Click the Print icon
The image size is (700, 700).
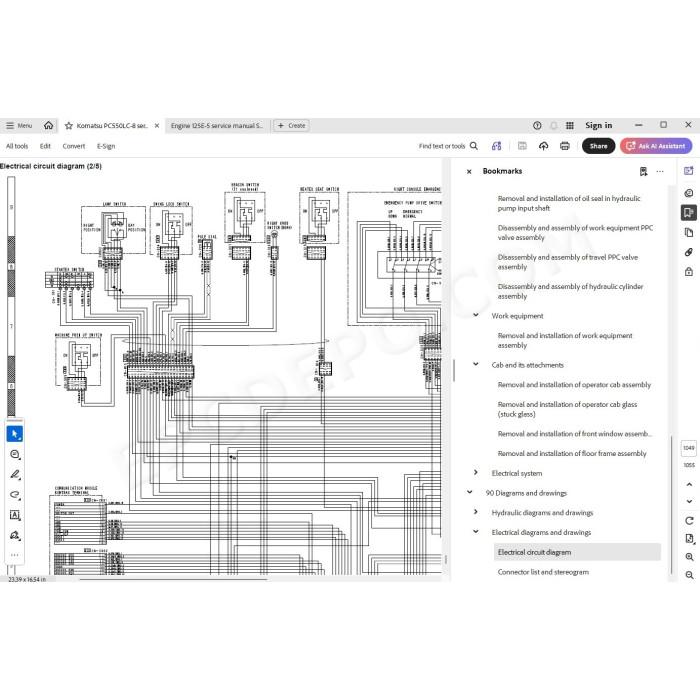565,146
